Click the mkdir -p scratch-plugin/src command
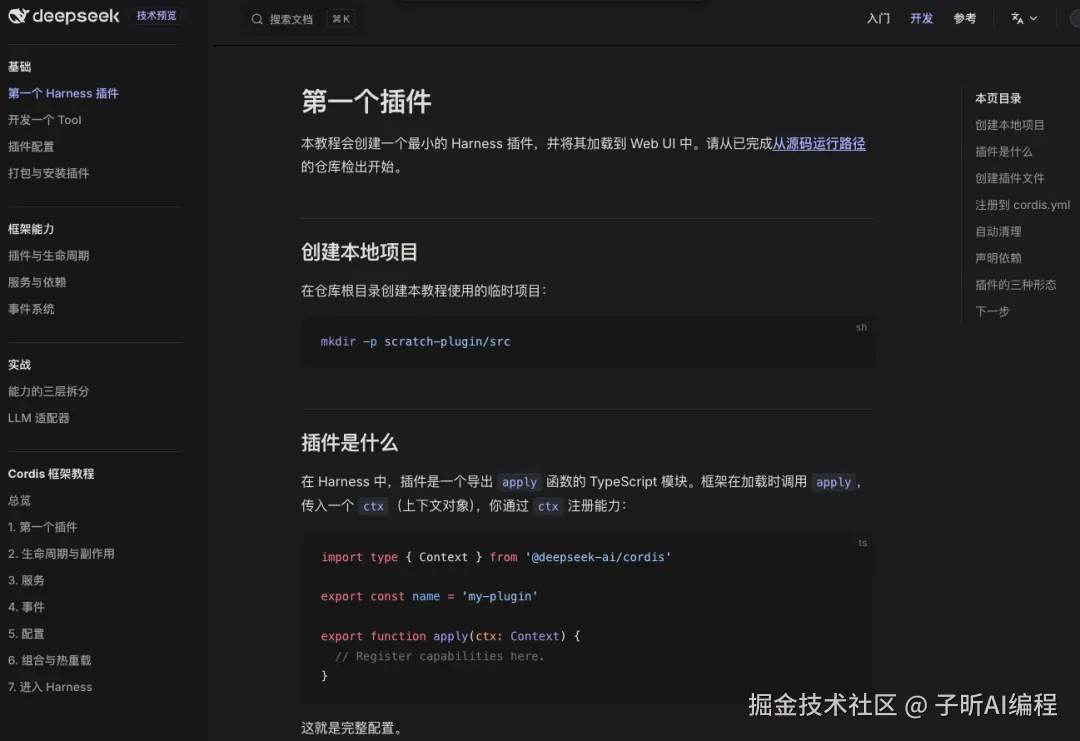 pos(415,342)
